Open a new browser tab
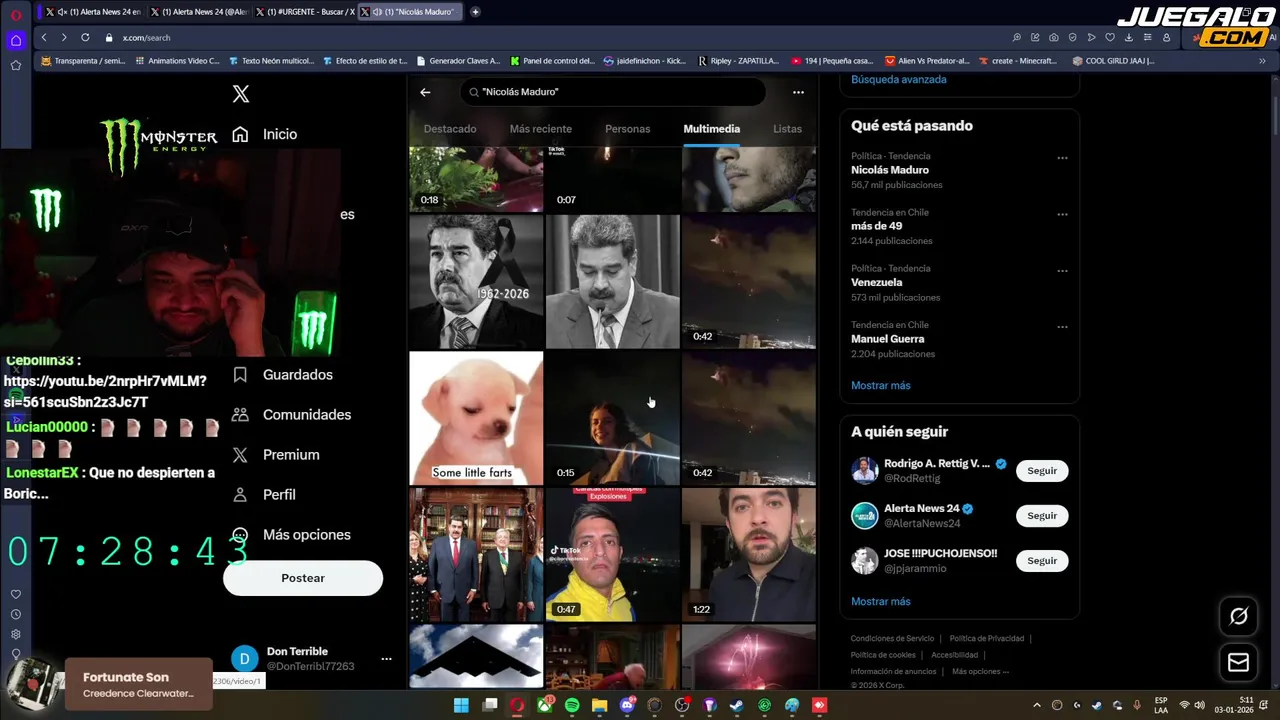 coord(475,12)
